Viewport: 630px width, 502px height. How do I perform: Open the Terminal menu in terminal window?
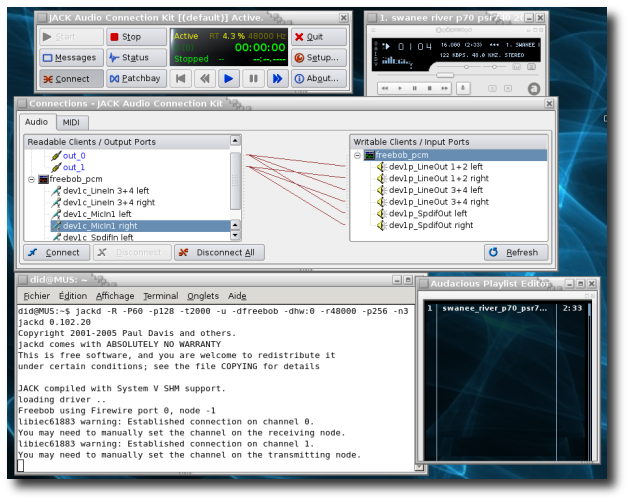coord(160,296)
